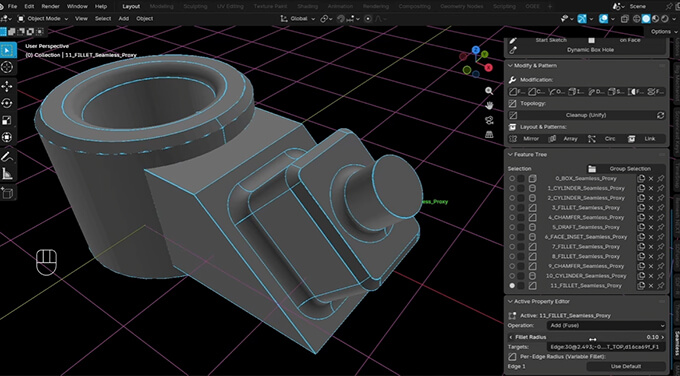Viewport: 680px width, 376px height.
Task: Select the Annotate tool
Action: pyautogui.click(x=7, y=157)
